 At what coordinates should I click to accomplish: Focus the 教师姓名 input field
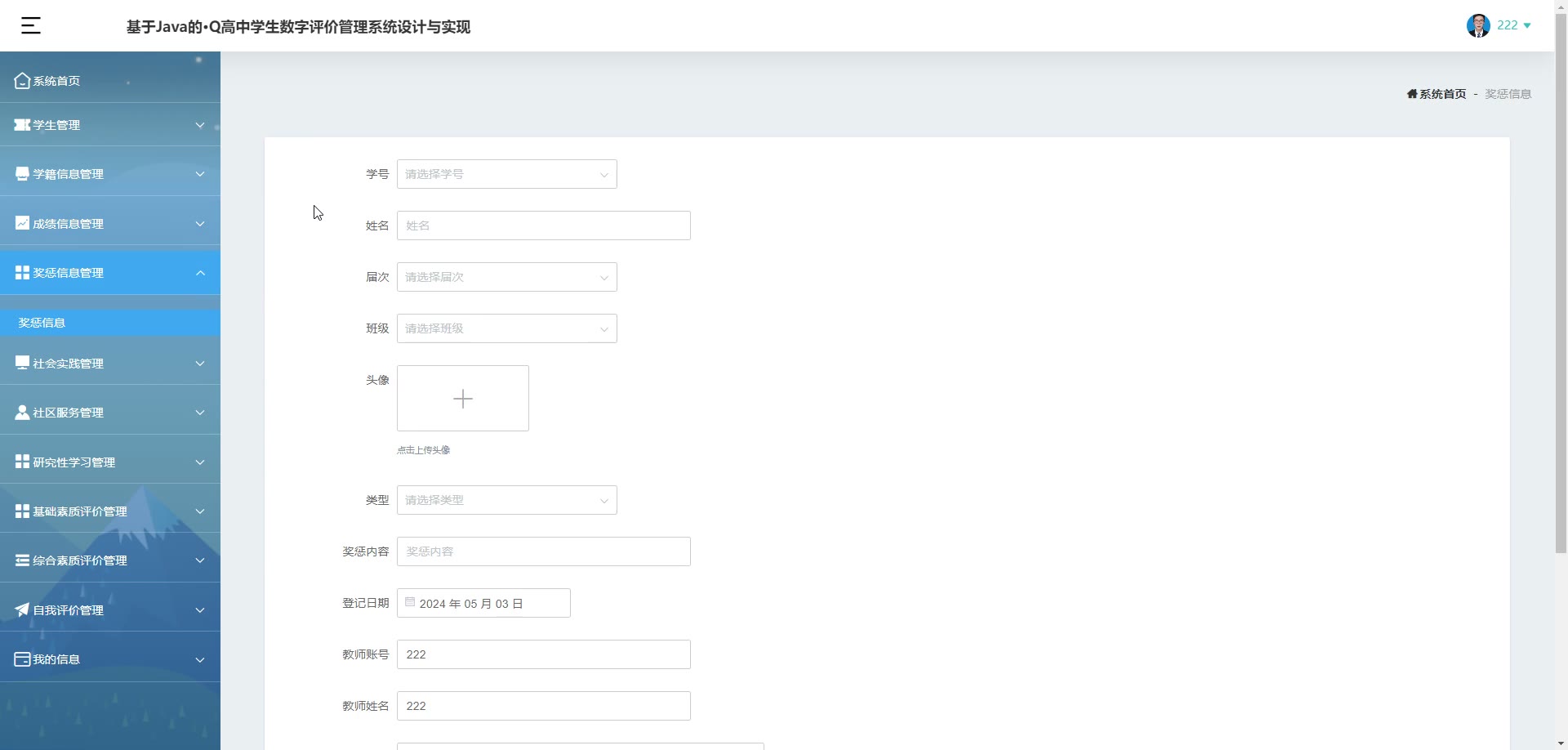tap(544, 706)
